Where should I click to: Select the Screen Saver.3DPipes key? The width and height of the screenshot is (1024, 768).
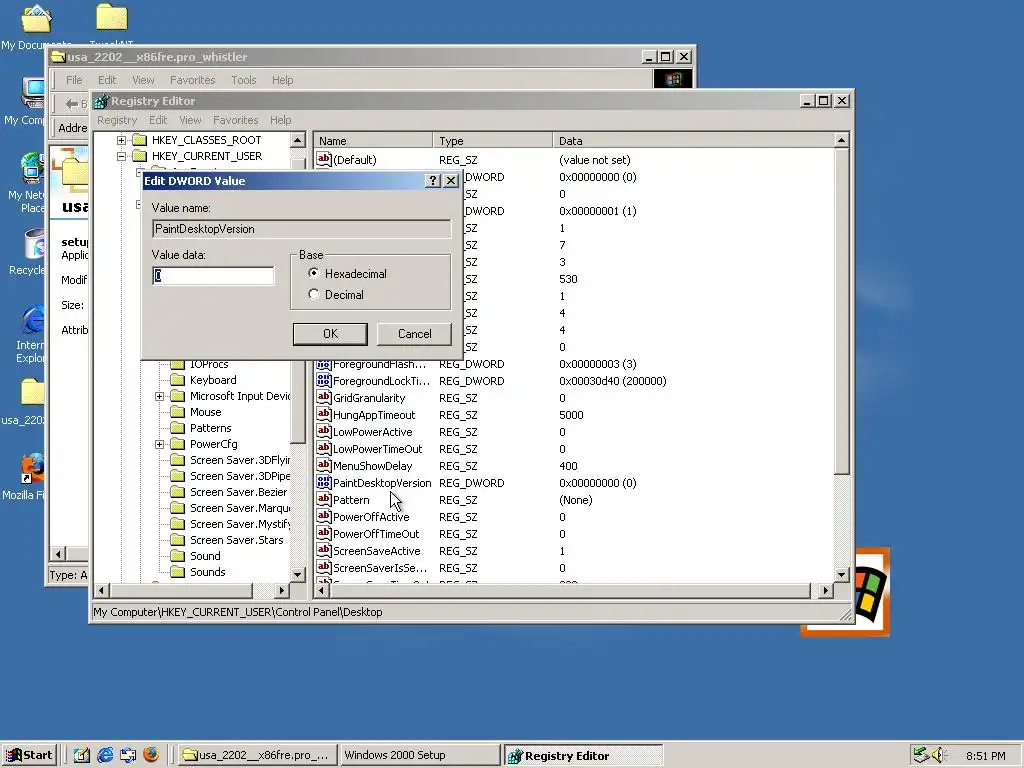(239, 477)
